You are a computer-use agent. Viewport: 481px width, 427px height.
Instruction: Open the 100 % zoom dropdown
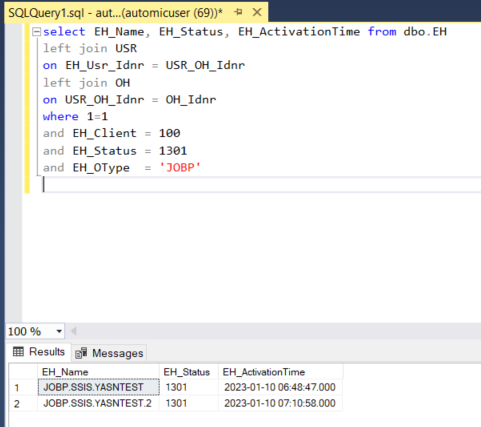[59, 331]
